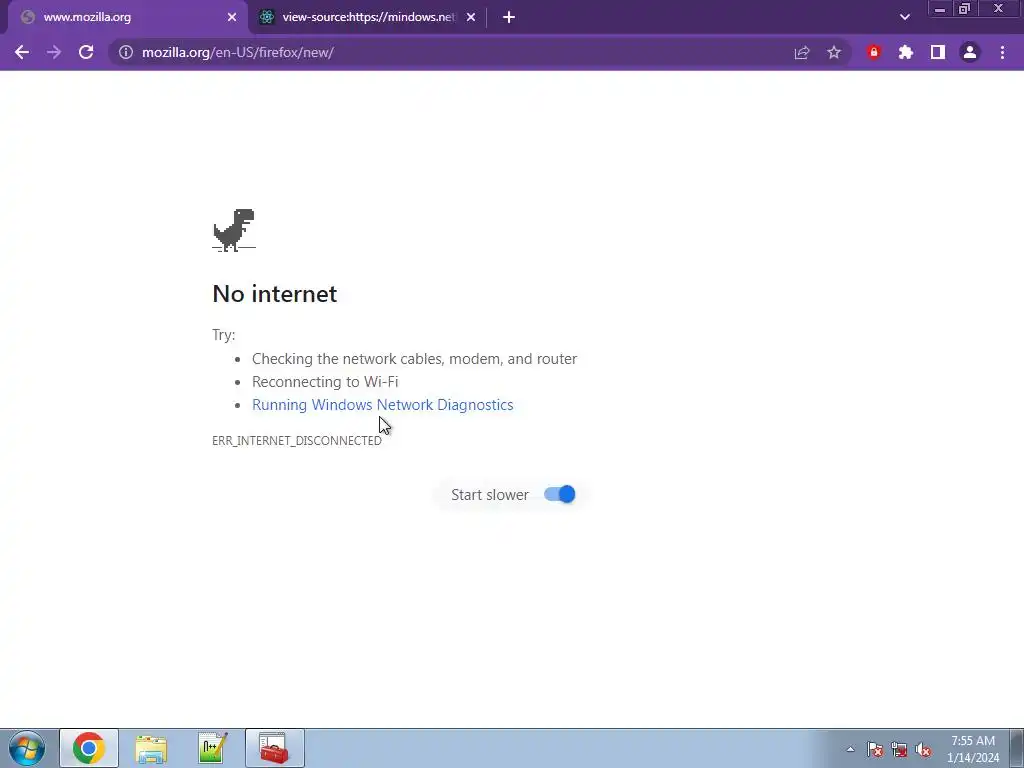View site information icon in address bar
This screenshot has height=768, width=1024.
click(x=125, y=52)
